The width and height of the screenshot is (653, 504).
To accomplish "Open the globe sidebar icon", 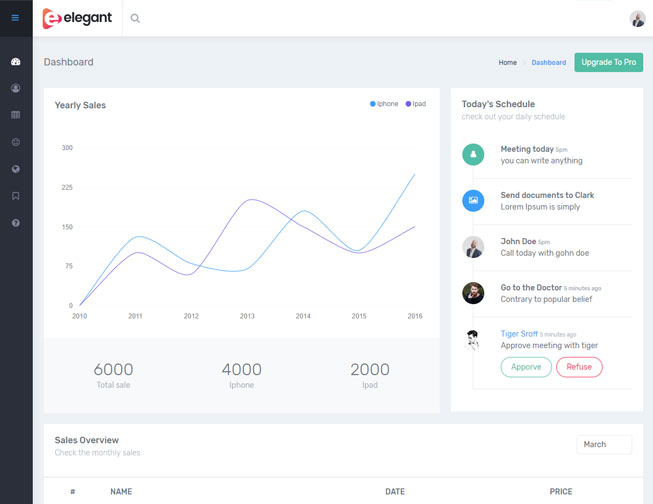I will (x=16, y=169).
